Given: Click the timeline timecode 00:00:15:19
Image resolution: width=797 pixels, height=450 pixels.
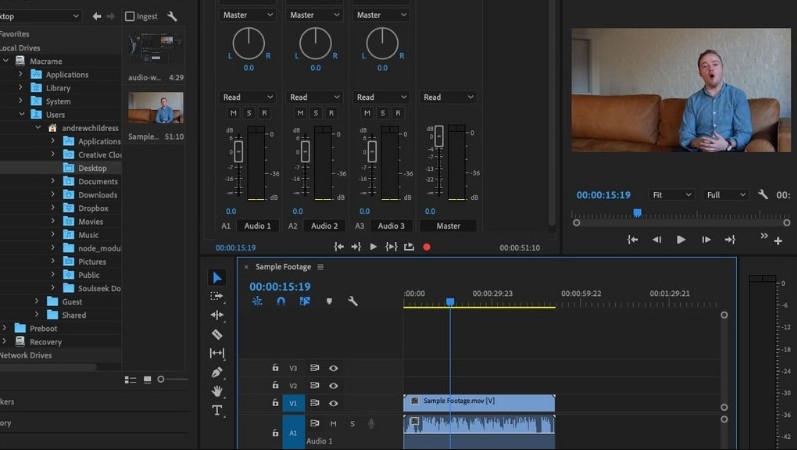Looking at the screenshot, I should [x=280, y=287].
